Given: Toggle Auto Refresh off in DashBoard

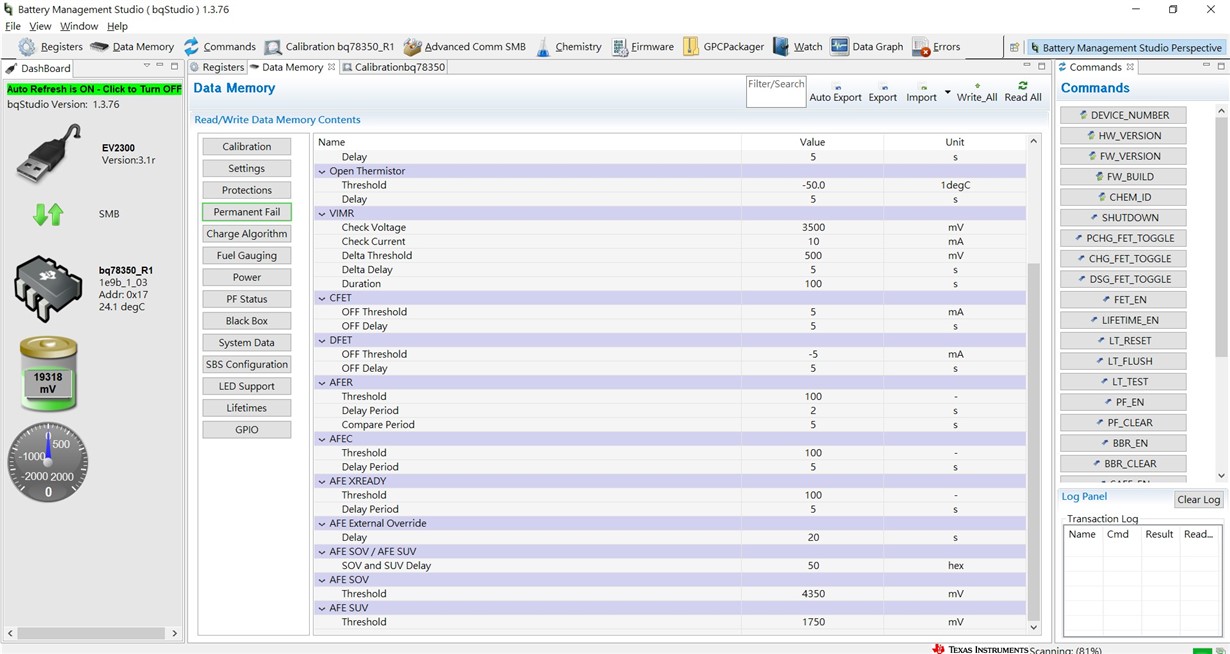Looking at the screenshot, I should (94, 89).
